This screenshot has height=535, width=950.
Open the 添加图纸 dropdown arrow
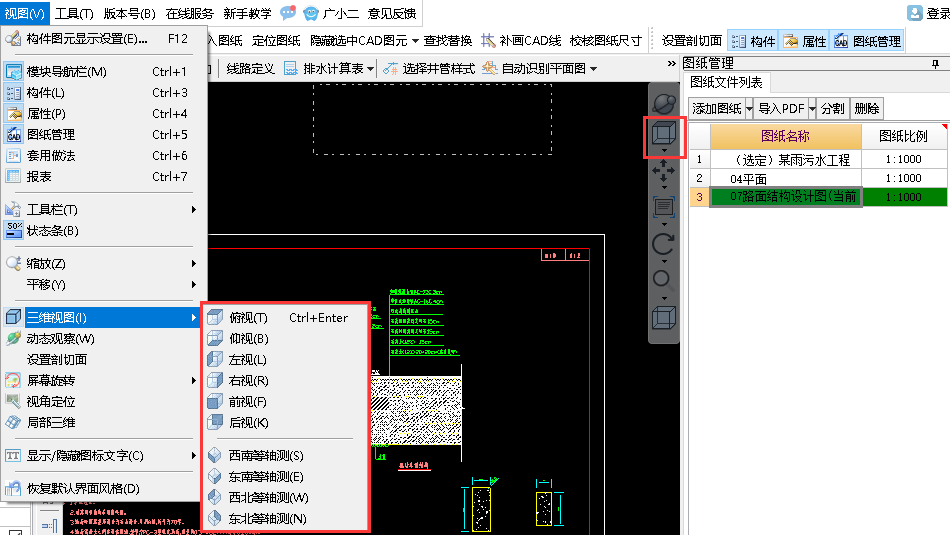(x=749, y=108)
